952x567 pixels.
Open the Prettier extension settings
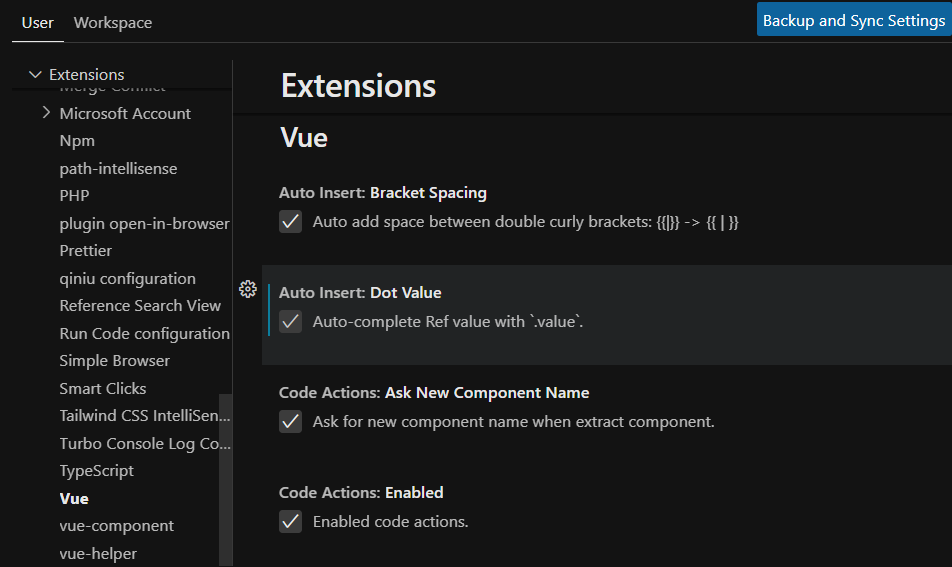click(86, 251)
